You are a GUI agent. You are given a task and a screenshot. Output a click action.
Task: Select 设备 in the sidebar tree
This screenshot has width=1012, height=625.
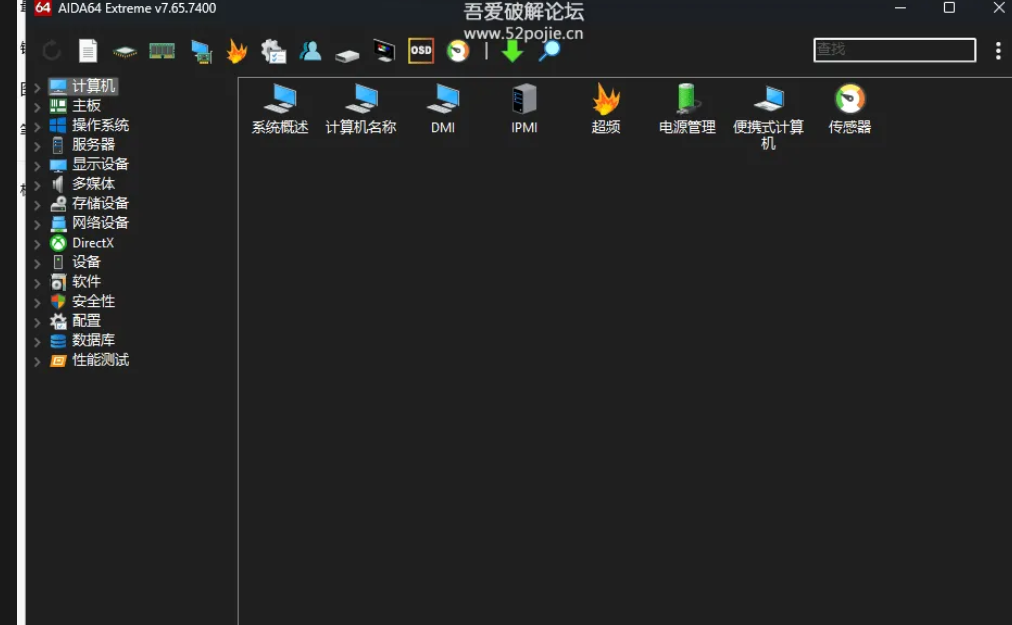coord(86,262)
